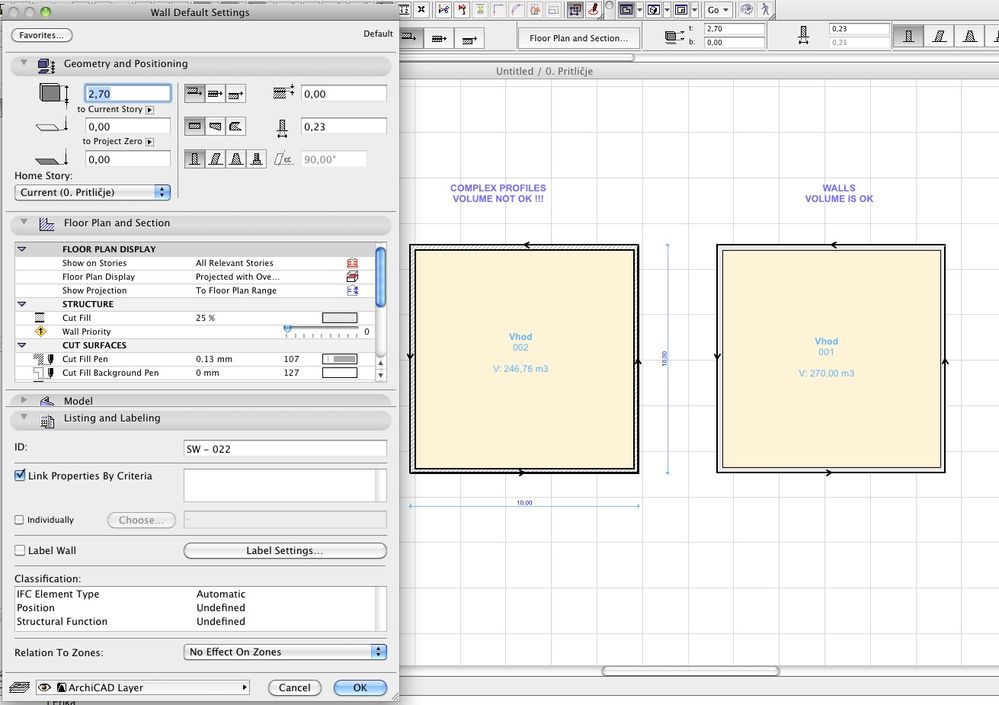Enable the Label Wall checkbox
This screenshot has height=705, width=999.
click(20, 550)
